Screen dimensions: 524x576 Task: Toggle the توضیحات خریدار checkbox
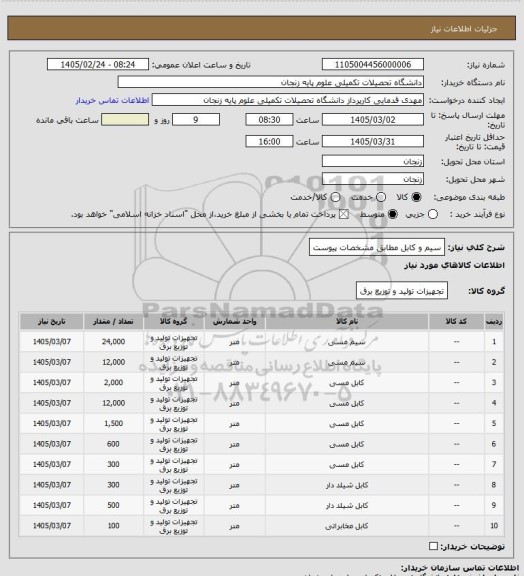433,546
